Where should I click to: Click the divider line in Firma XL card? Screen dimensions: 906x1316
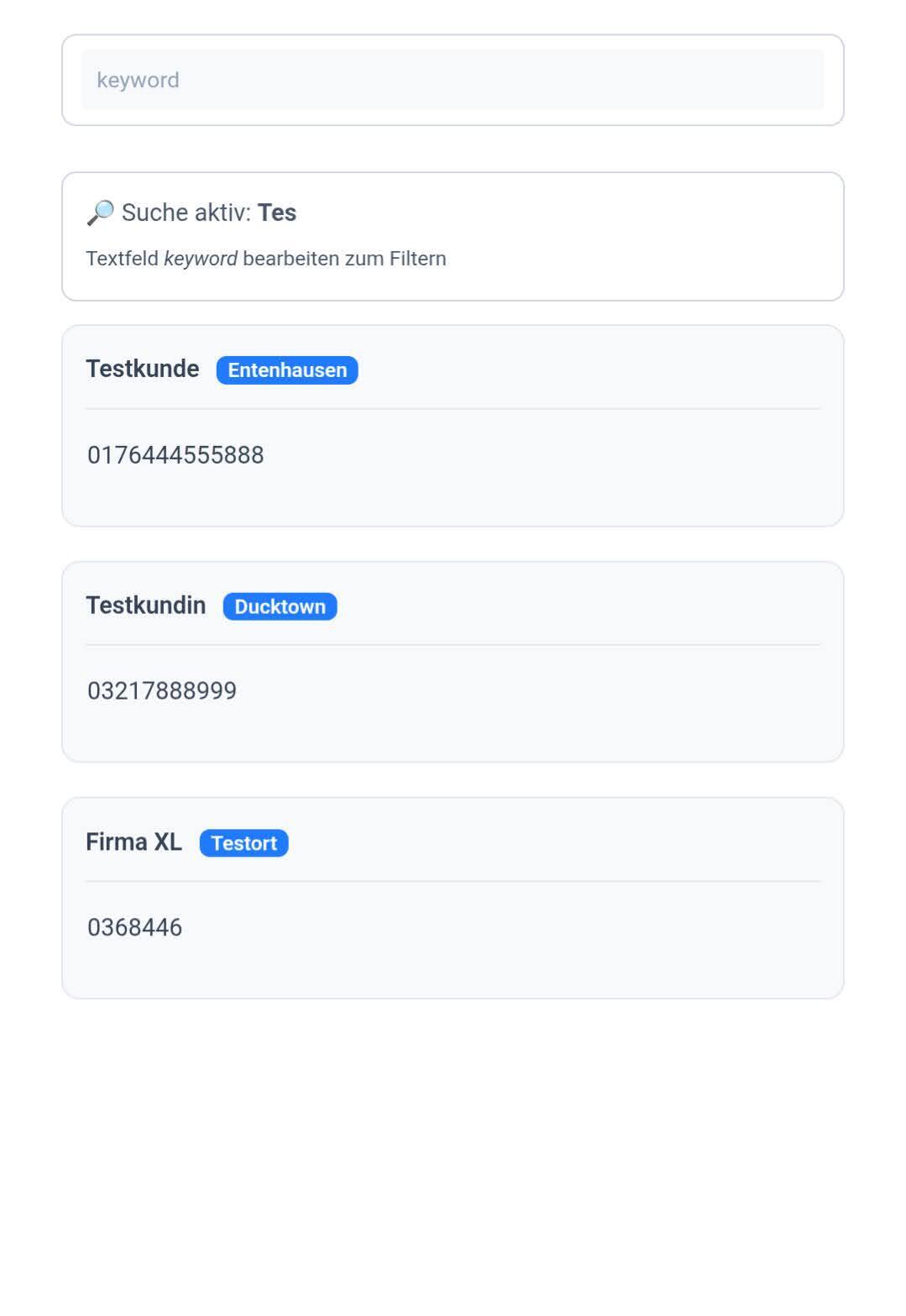(x=453, y=881)
